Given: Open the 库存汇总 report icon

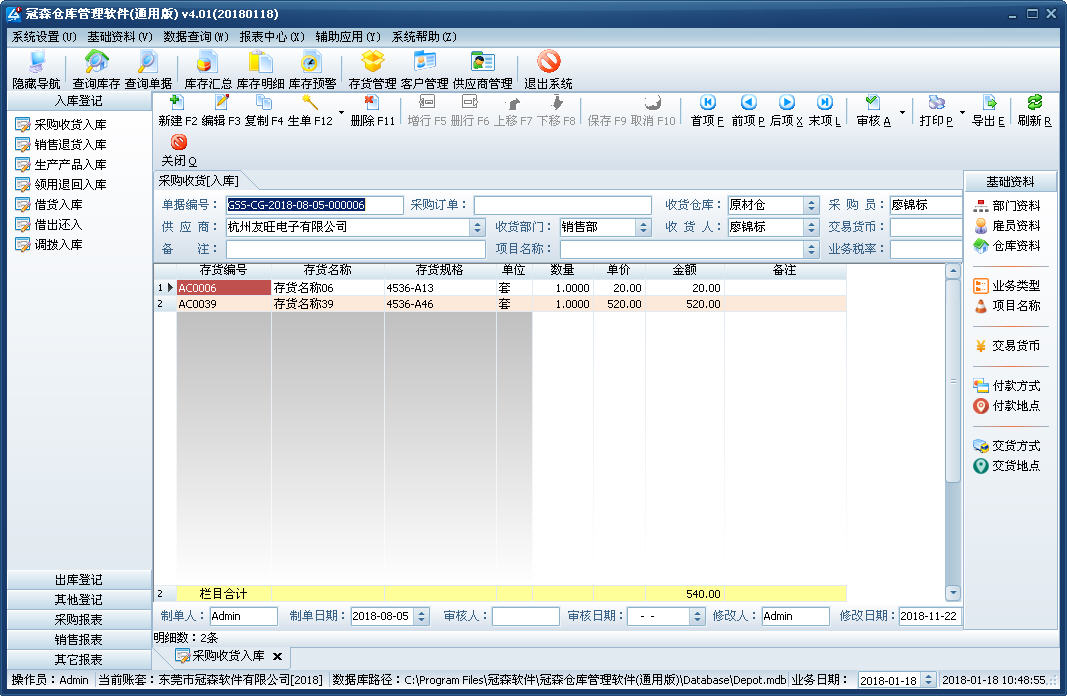Looking at the screenshot, I should pos(208,70).
